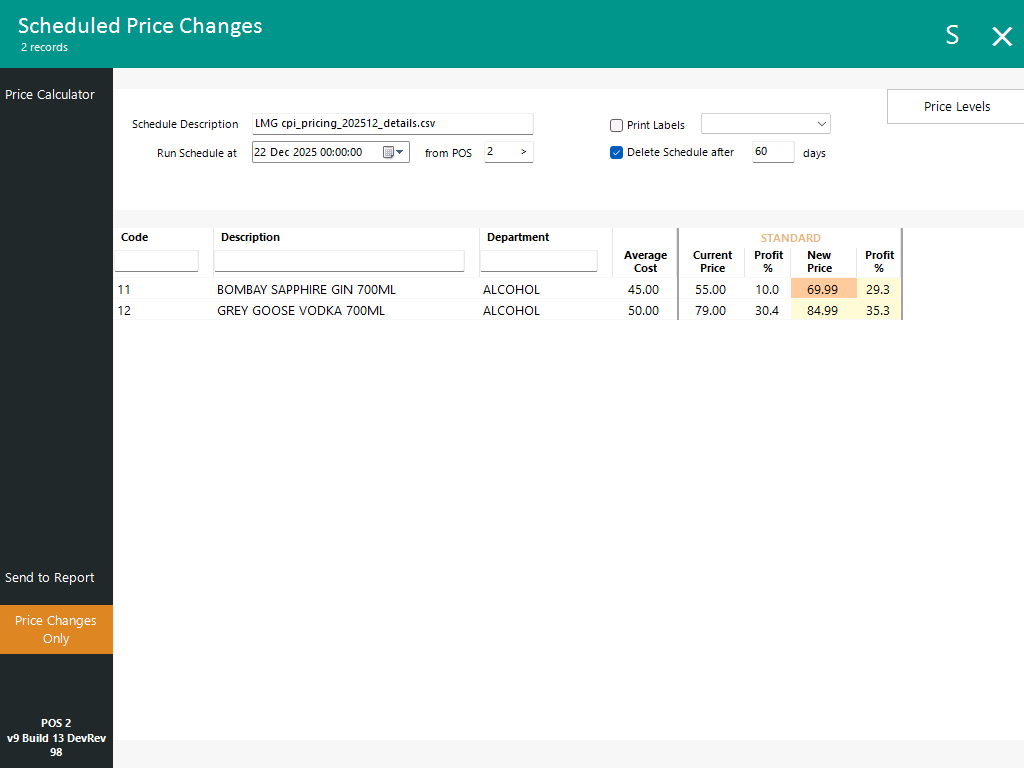Toggle the Price Changes Only button

point(56,629)
